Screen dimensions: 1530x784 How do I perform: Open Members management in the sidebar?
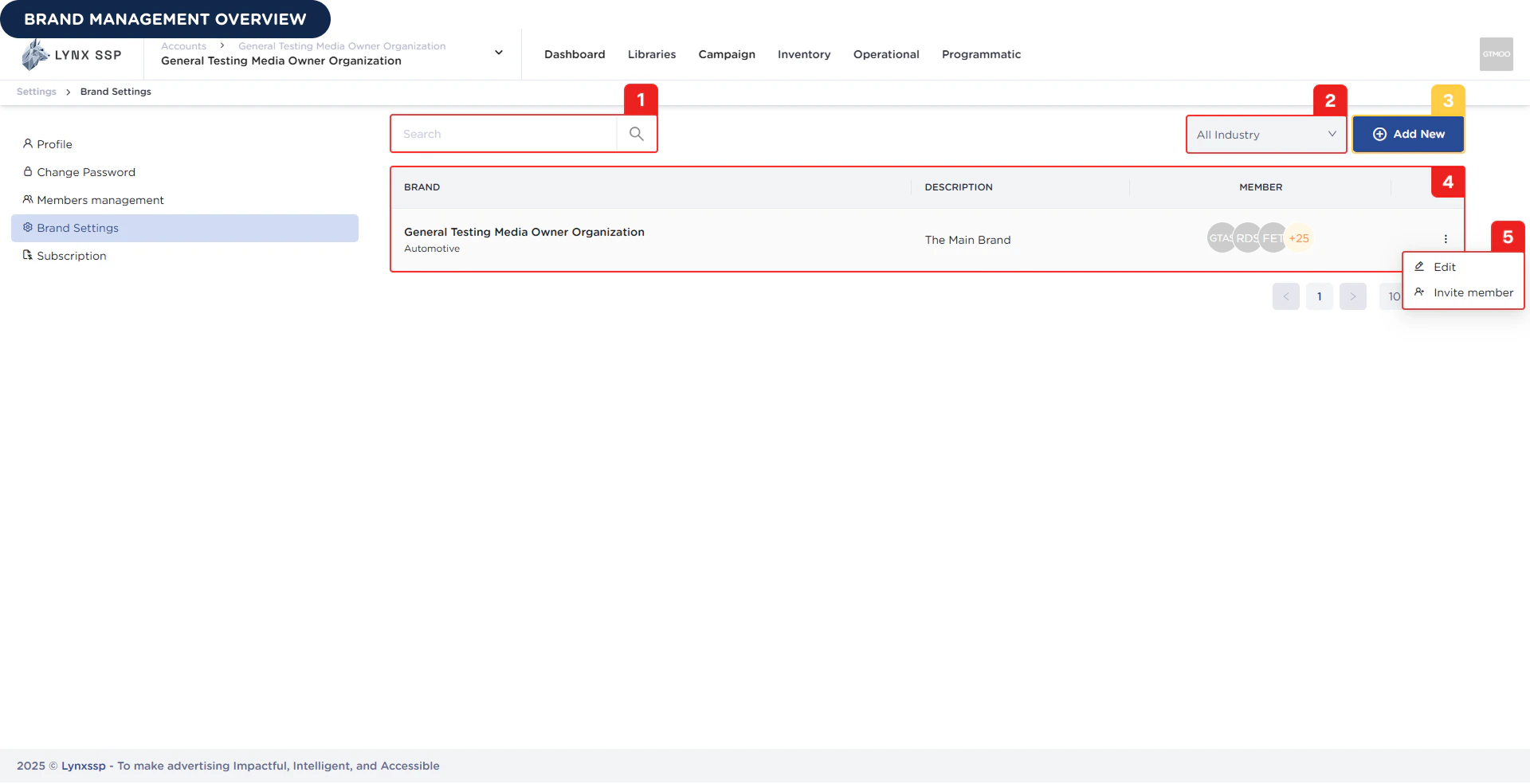(185, 200)
